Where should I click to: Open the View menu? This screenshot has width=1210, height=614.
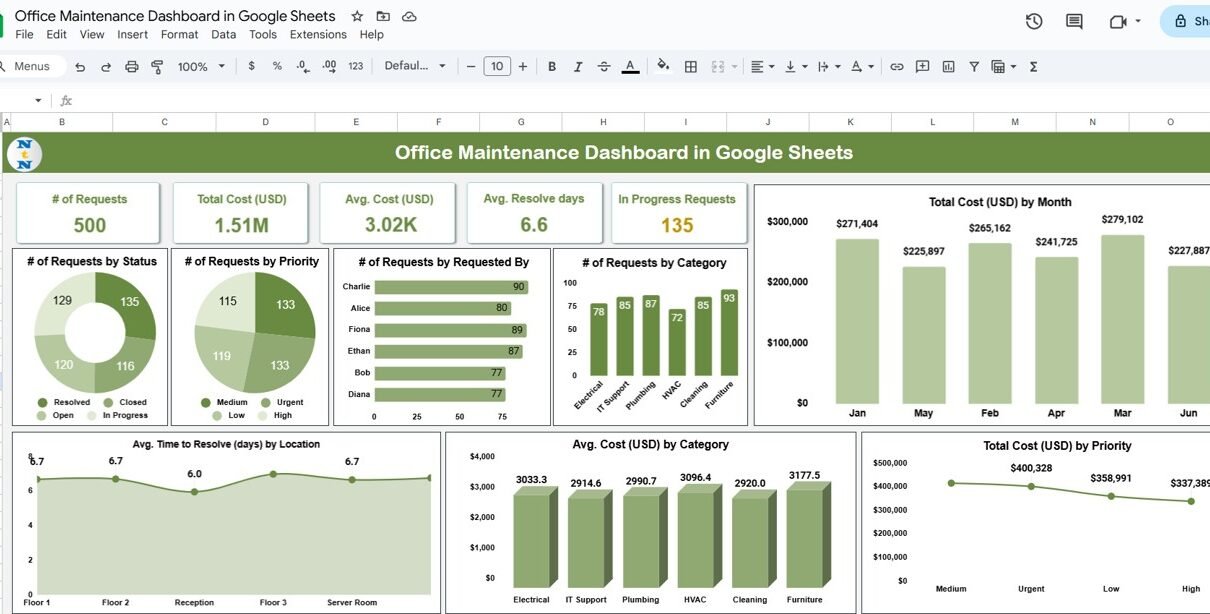(92, 35)
